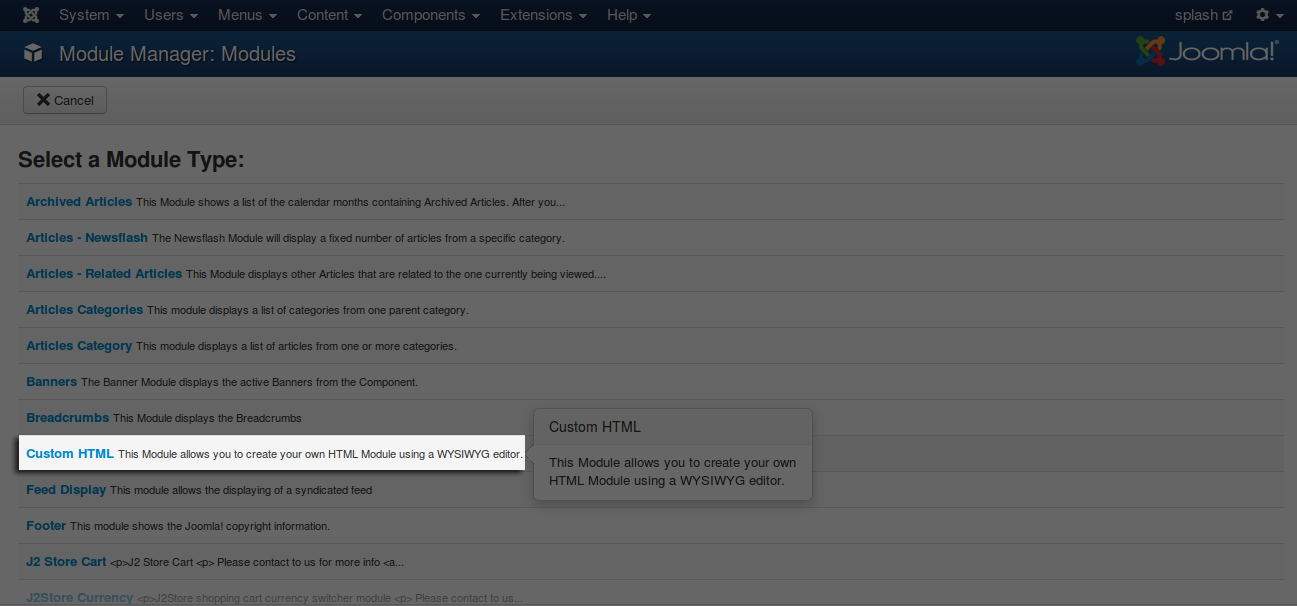
Task: Open the Content menu
Action: (329, 15)
